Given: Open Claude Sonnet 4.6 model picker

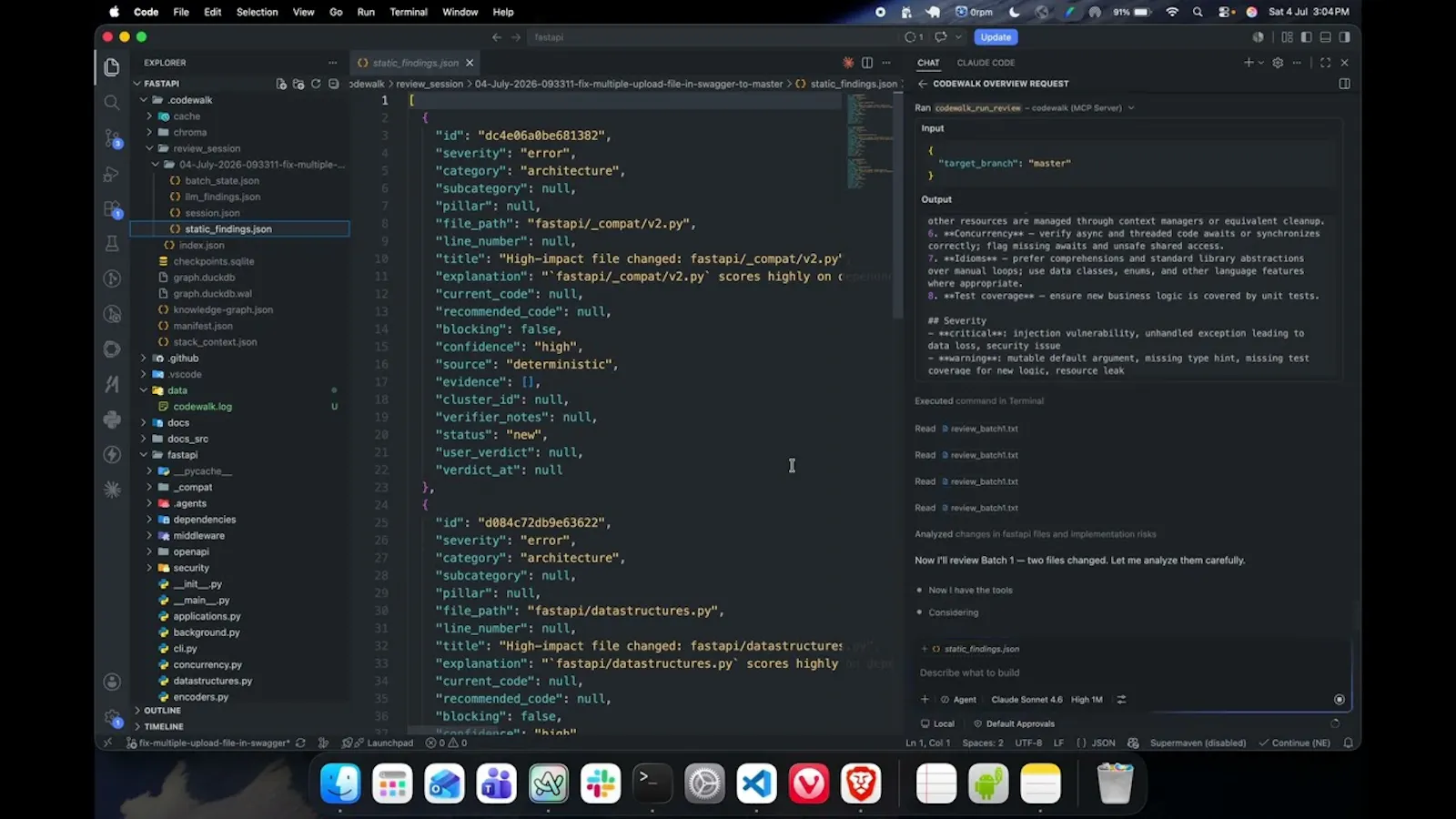Looking at the screenshot, I should click(x=1026, y=700).
